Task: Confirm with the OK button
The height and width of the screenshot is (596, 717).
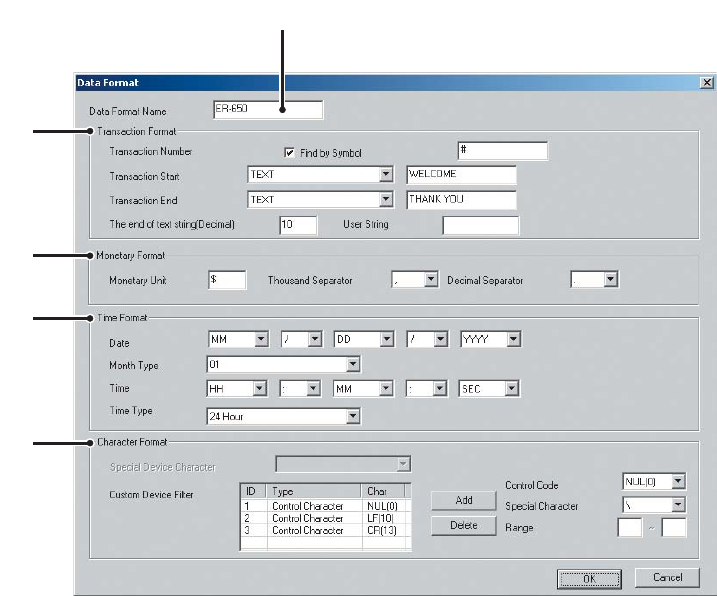Action: tap(589, 579)
